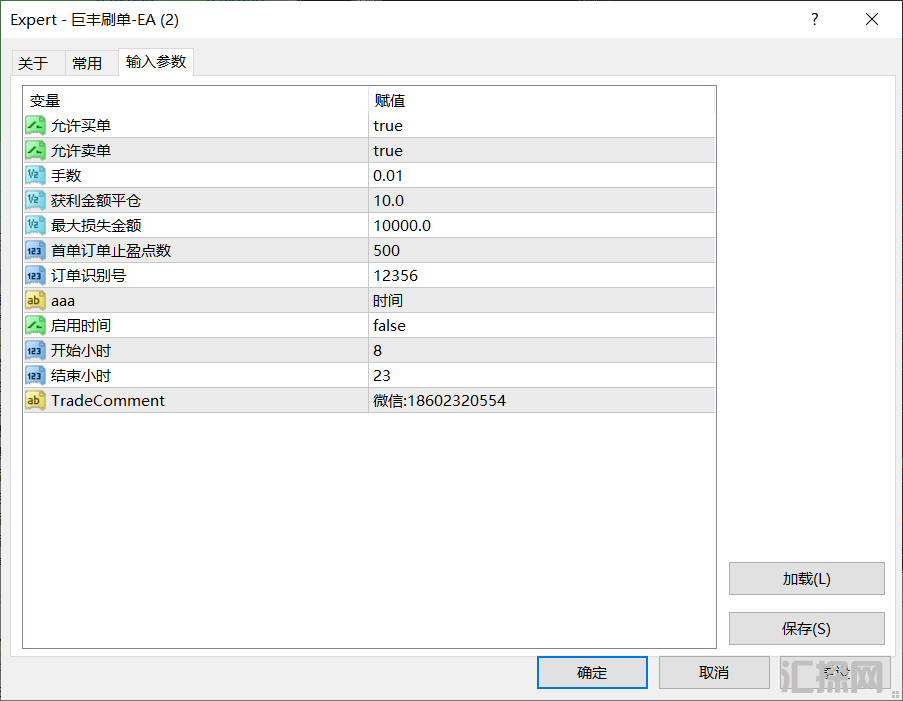Select the 时间 value for aaa
The image size is (903, 701).
(388, 301)
